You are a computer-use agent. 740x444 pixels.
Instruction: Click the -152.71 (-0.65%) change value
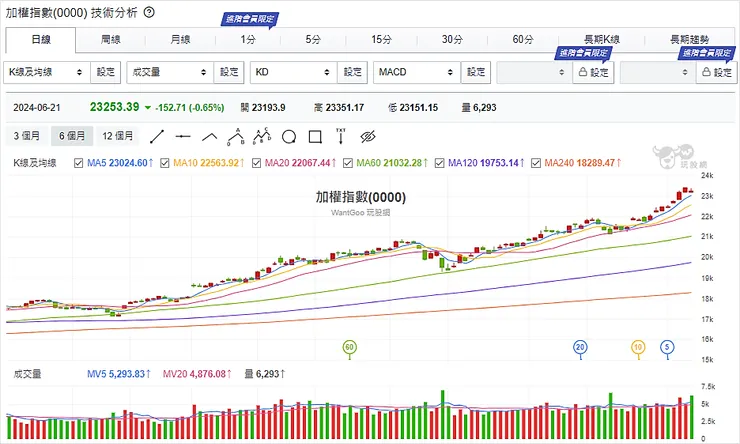(189, 108)
